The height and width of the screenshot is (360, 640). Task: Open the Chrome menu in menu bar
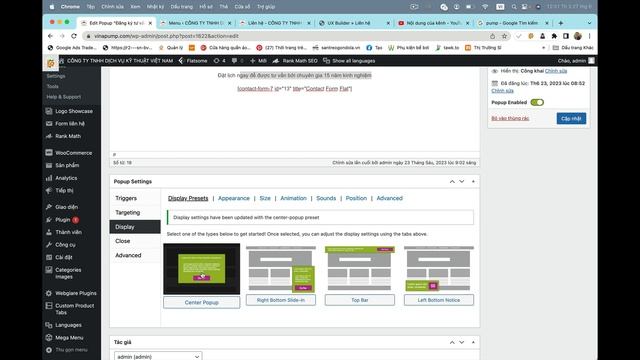(70, 7)
